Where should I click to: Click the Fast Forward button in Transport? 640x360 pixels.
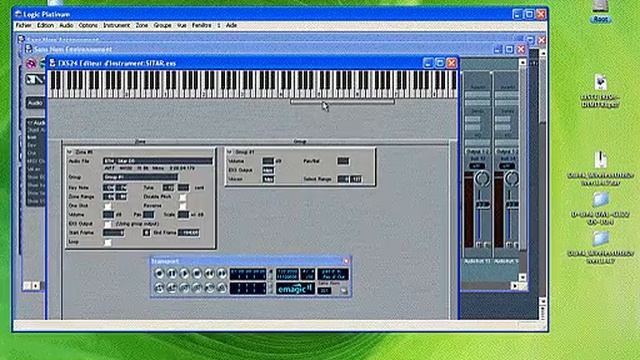click(222, 273)
